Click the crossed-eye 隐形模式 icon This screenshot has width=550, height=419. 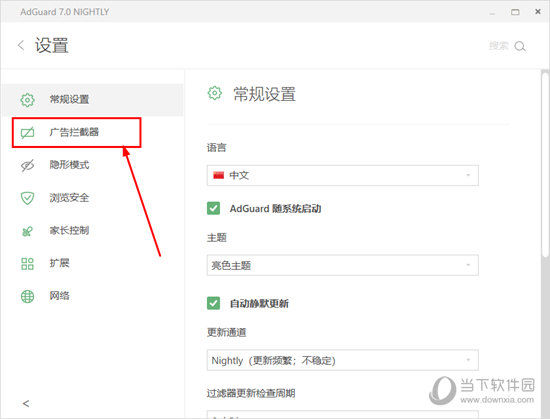click(x=27, y=165)
